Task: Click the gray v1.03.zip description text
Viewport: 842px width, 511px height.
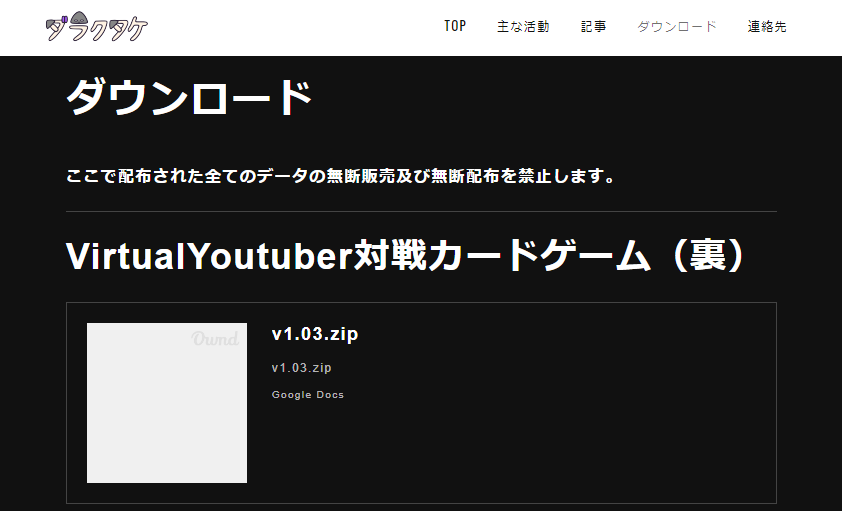Action: pos(302,368)
